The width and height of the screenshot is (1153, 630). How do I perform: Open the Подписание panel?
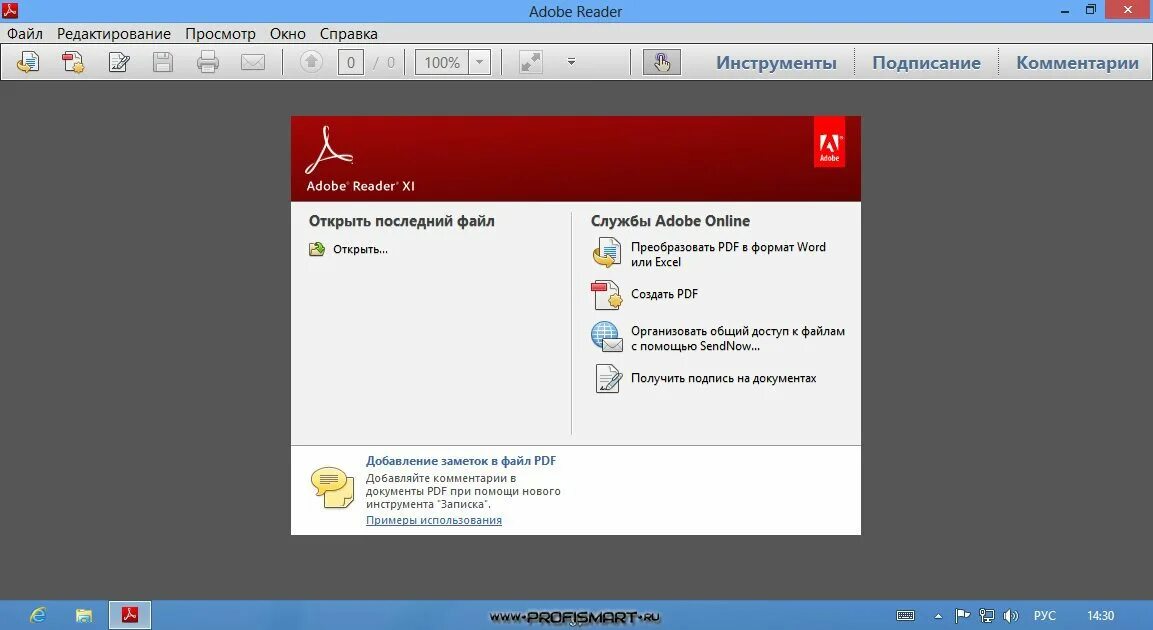[x=927, y=63]
